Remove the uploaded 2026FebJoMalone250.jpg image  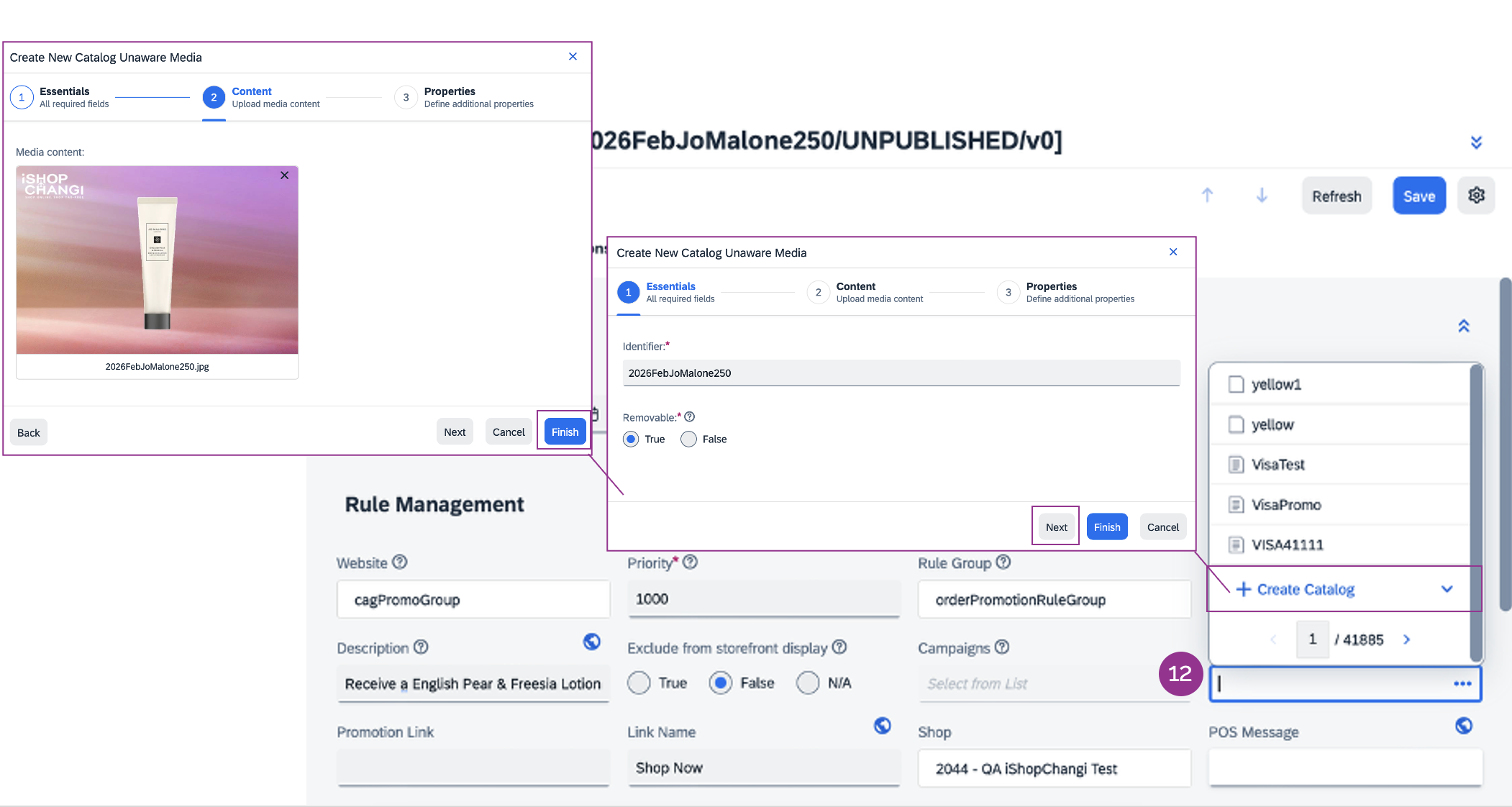coord(285,175)
